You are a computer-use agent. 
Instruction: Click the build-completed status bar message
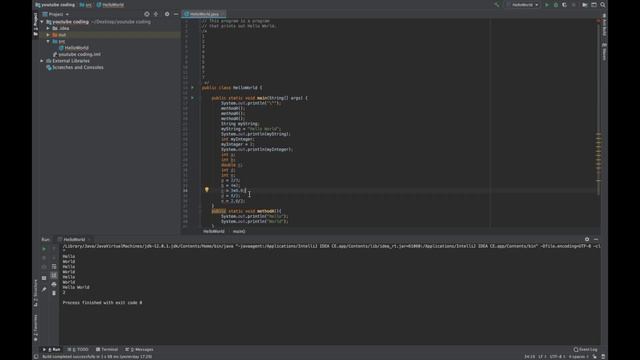pos(97,357)
